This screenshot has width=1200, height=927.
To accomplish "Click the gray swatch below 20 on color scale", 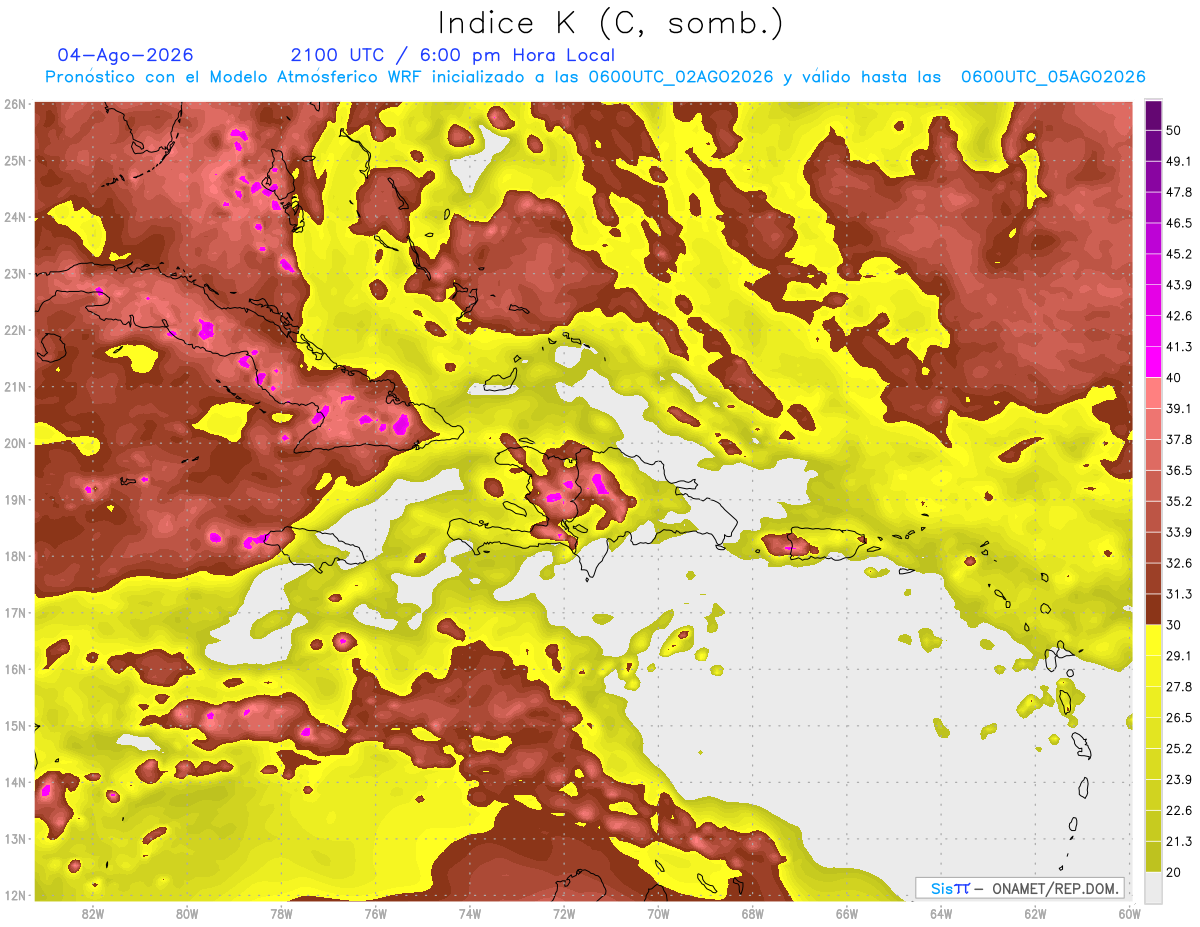I will tap(1153, 886).
